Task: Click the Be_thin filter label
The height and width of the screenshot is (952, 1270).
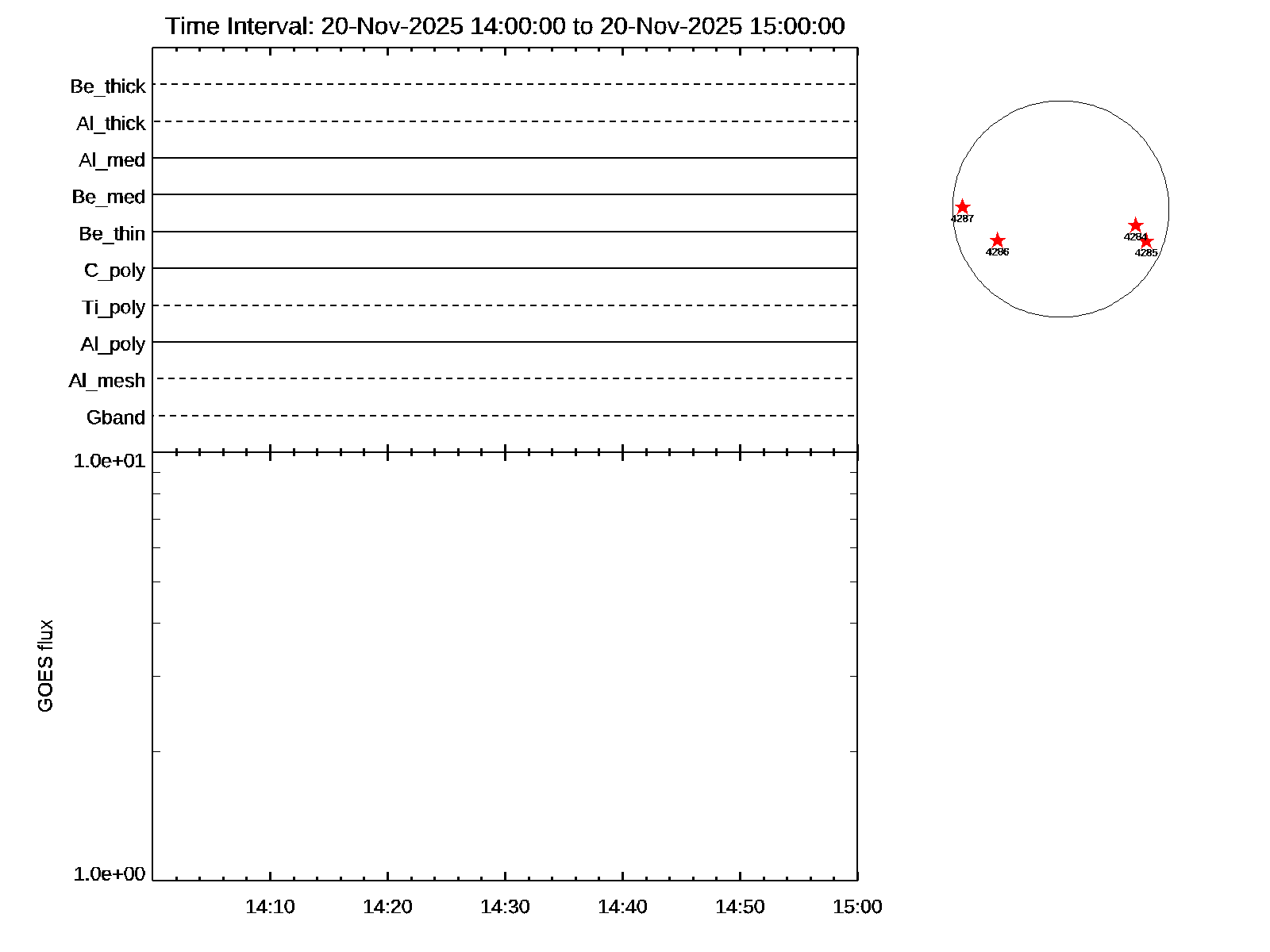Action: tap(112, 234)
